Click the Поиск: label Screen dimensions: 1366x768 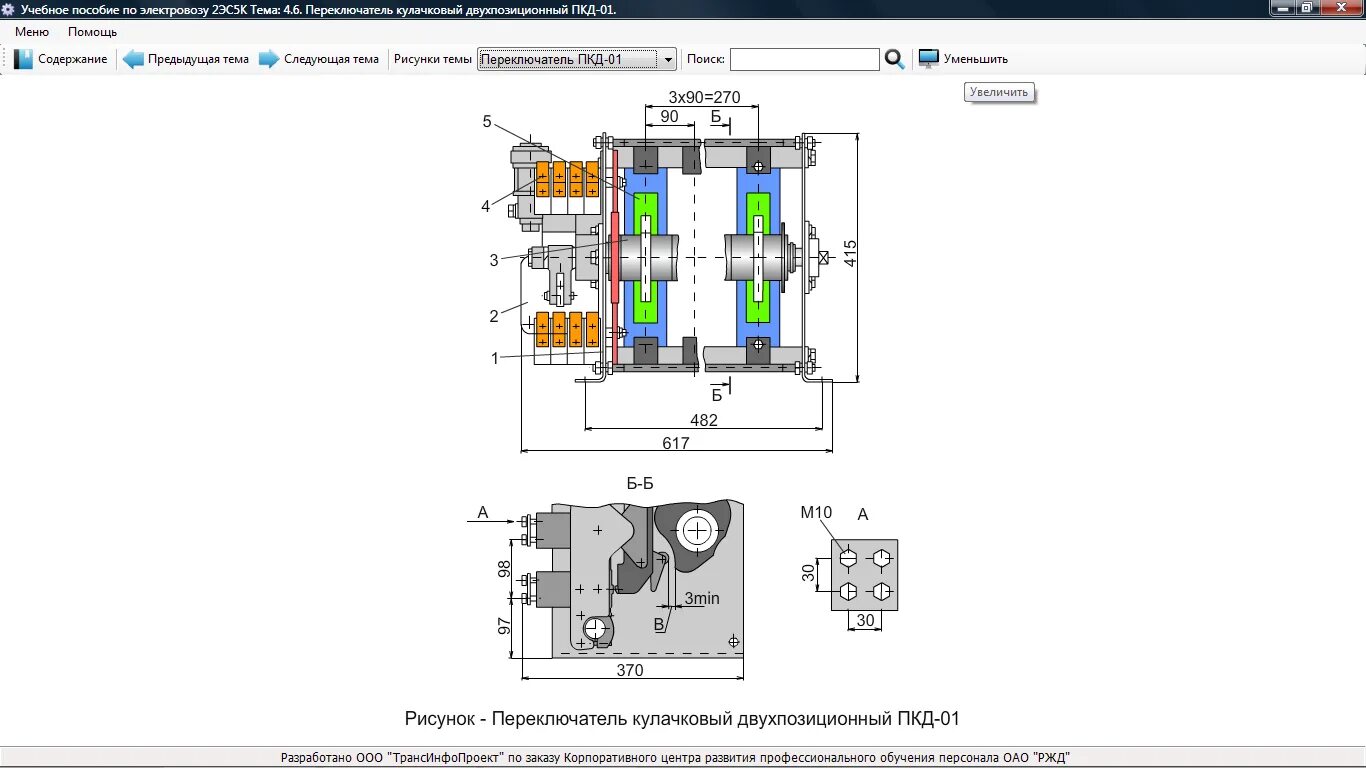(706, 59)
